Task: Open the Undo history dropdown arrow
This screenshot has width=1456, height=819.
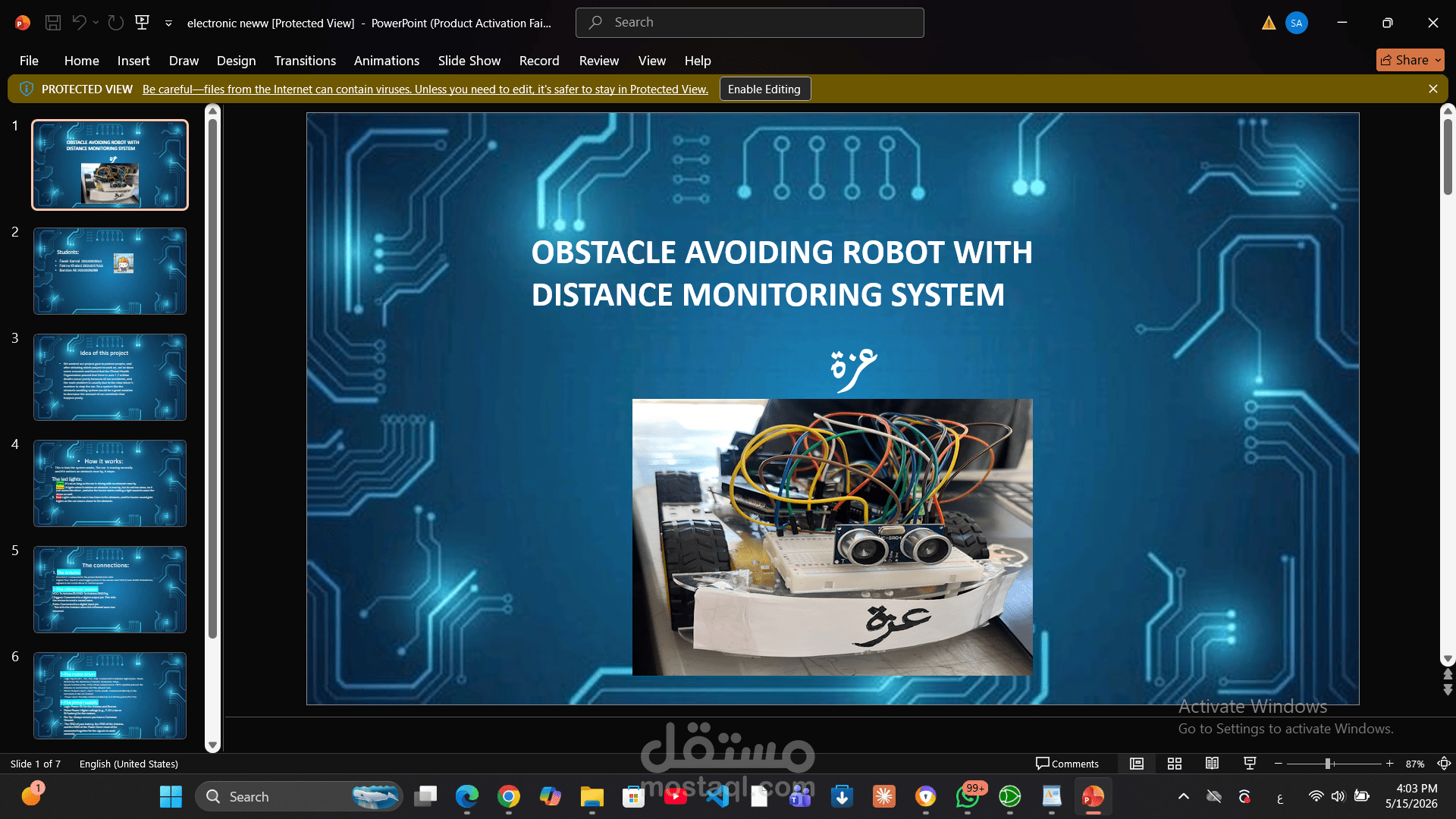Action: click(x=96, y=23)
